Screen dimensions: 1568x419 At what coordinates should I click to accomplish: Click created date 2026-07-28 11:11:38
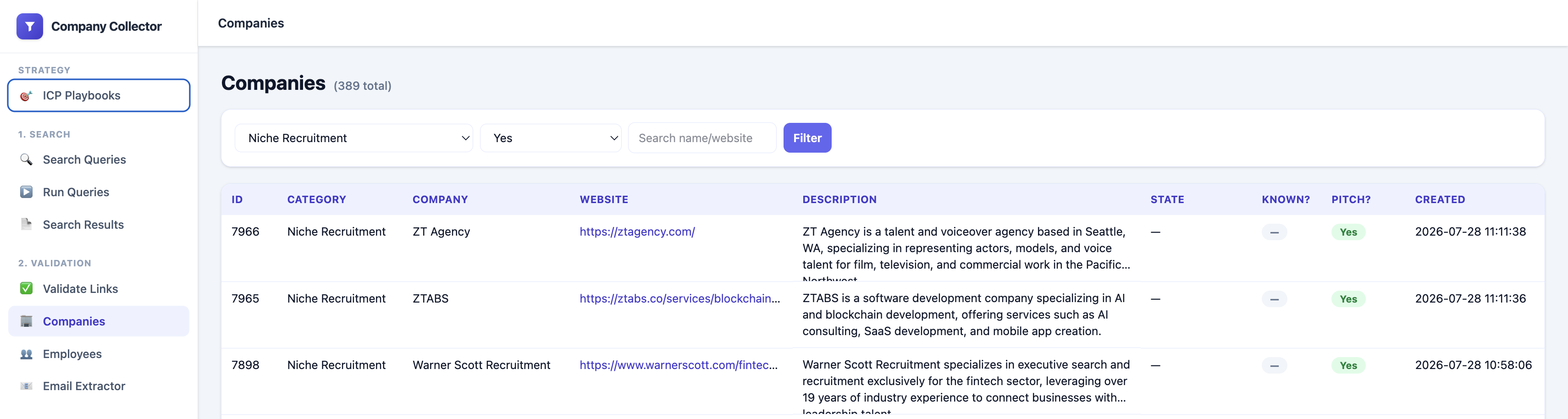pyautogui.click(x=1470, y=232)
